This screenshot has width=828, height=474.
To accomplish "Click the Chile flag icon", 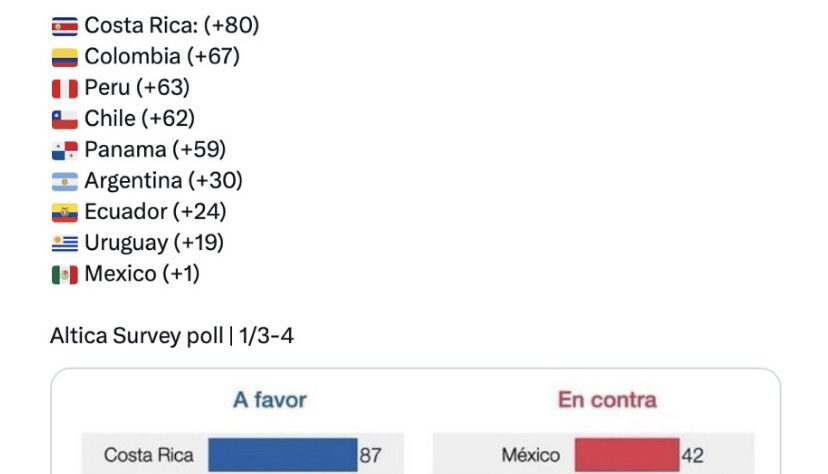I will [x=64, y=119].
